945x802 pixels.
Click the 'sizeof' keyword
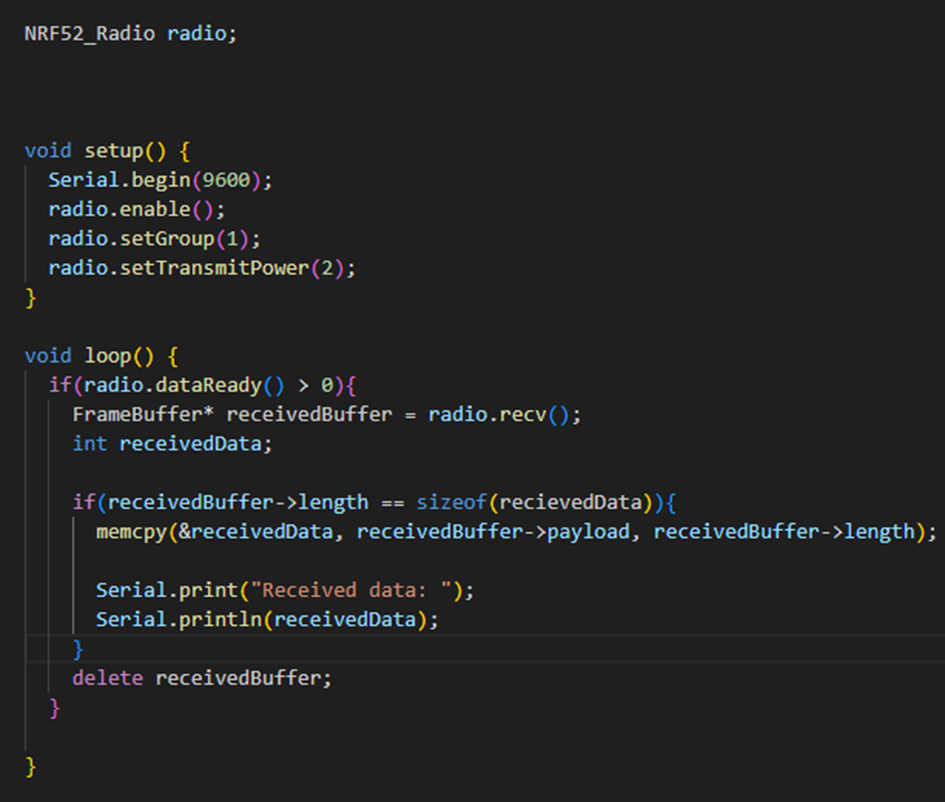click(451, 503)
